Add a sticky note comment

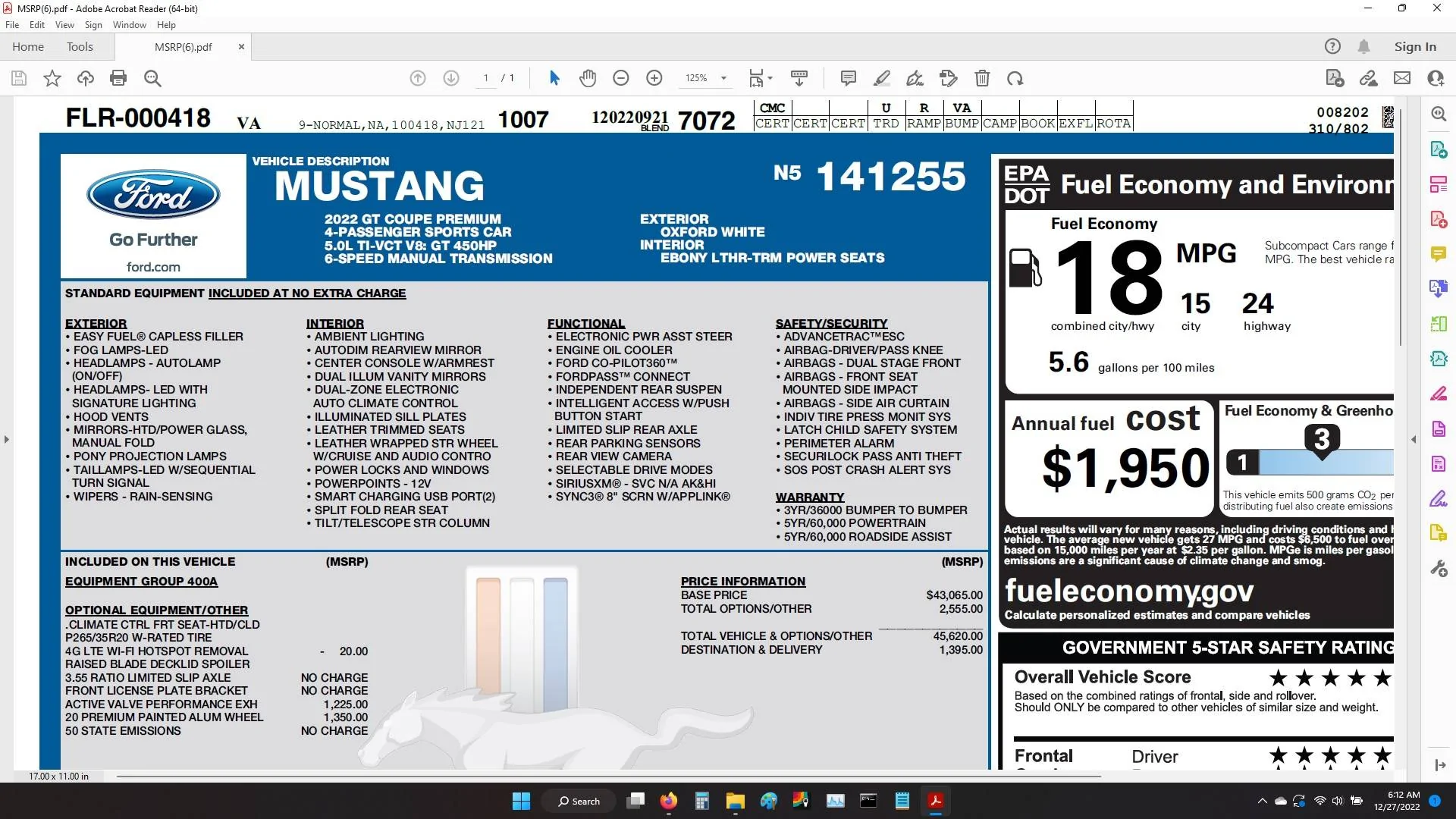849,78
